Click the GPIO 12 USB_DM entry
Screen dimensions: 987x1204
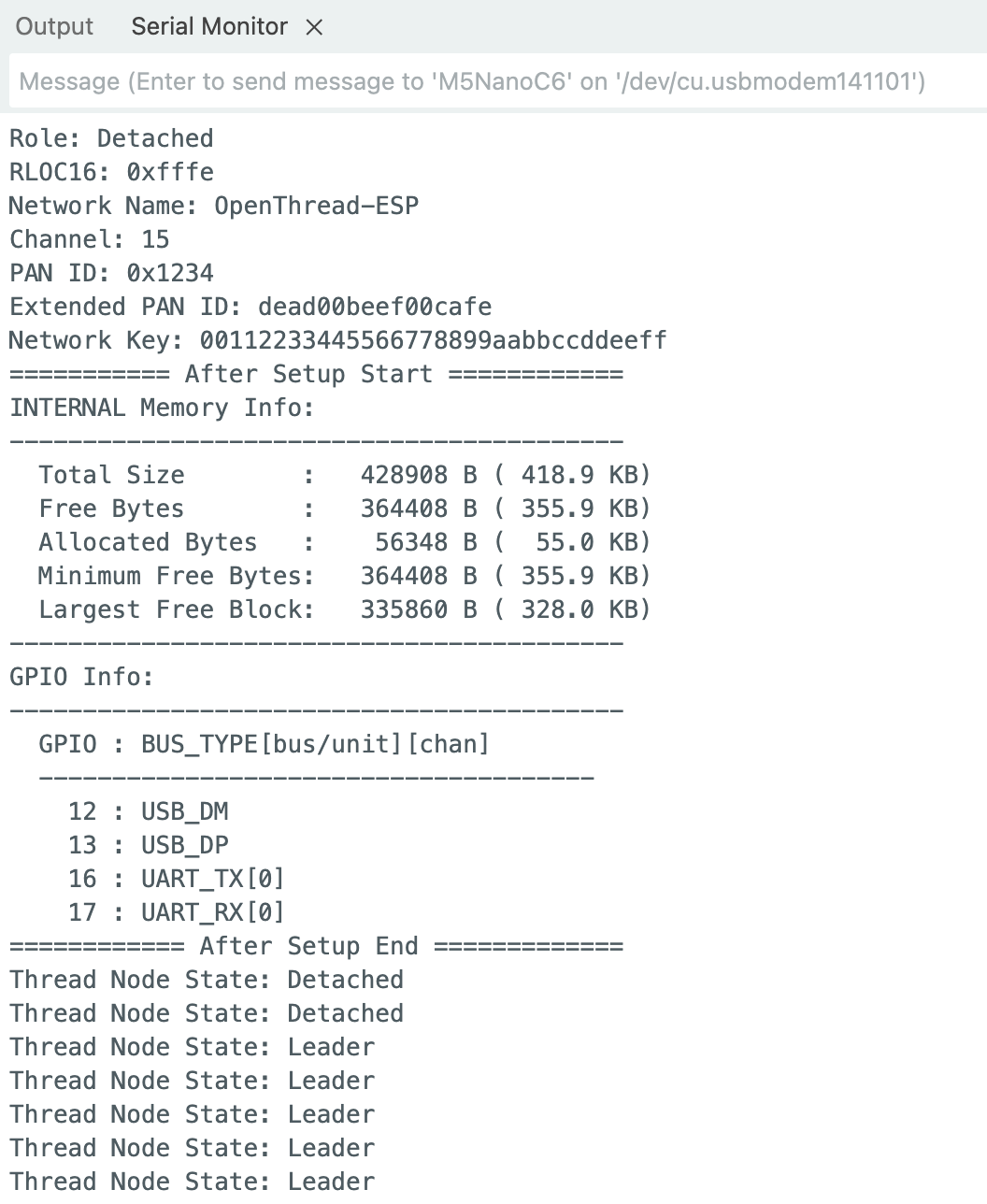click(x=148, y=811)
